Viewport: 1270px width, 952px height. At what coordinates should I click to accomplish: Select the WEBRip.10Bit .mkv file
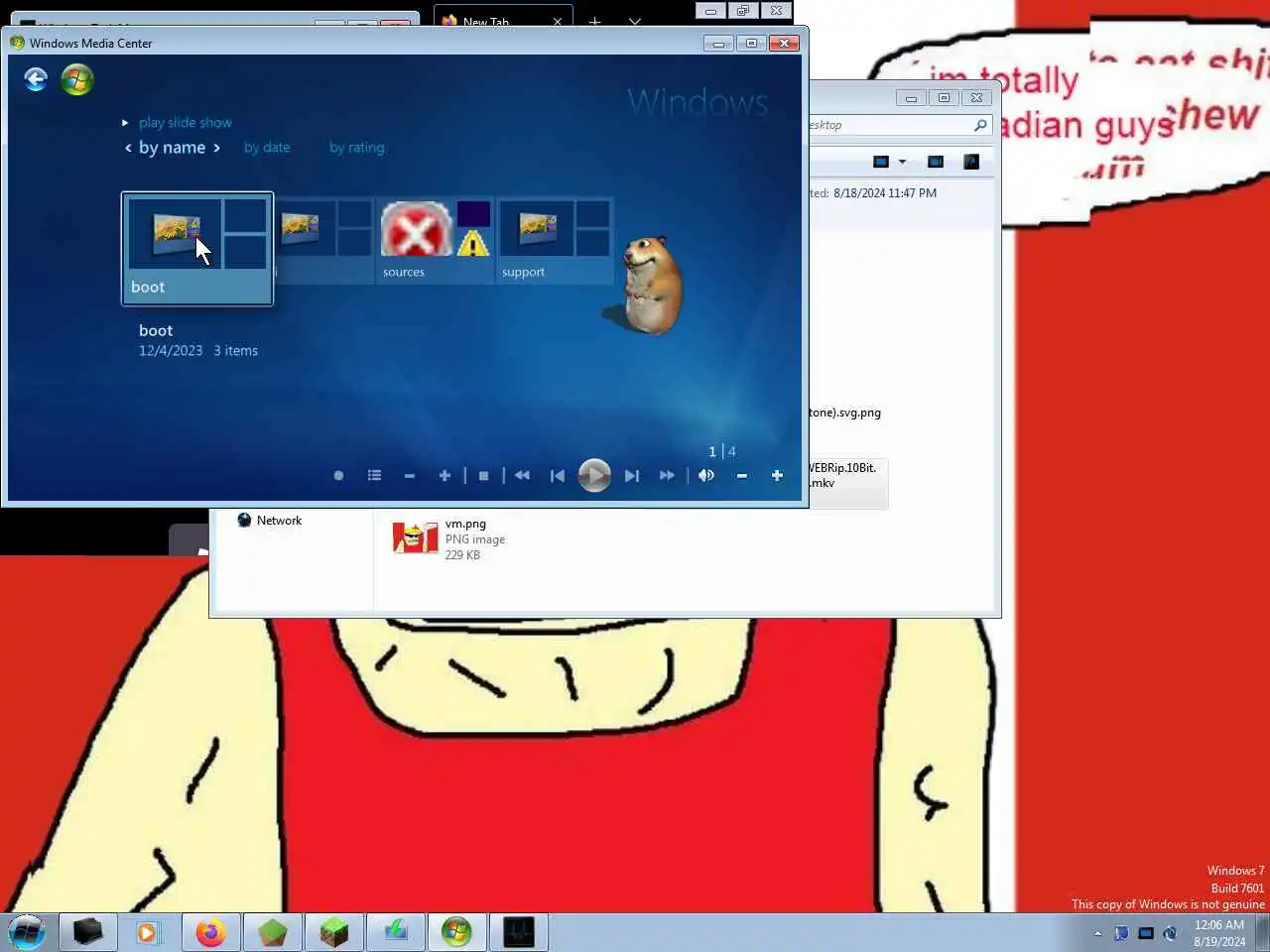pos(846,483)
